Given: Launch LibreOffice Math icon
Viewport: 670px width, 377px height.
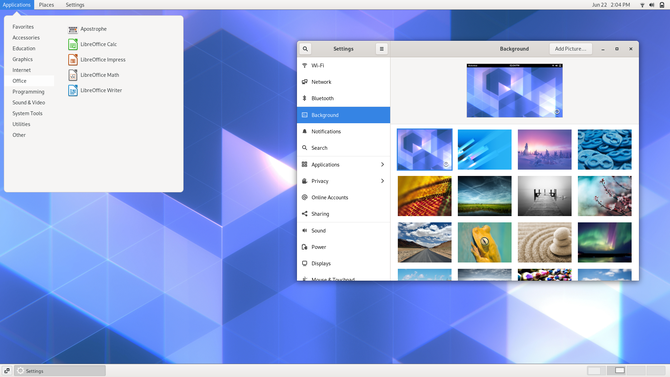Looking at the screenshot, I should 73,75.
